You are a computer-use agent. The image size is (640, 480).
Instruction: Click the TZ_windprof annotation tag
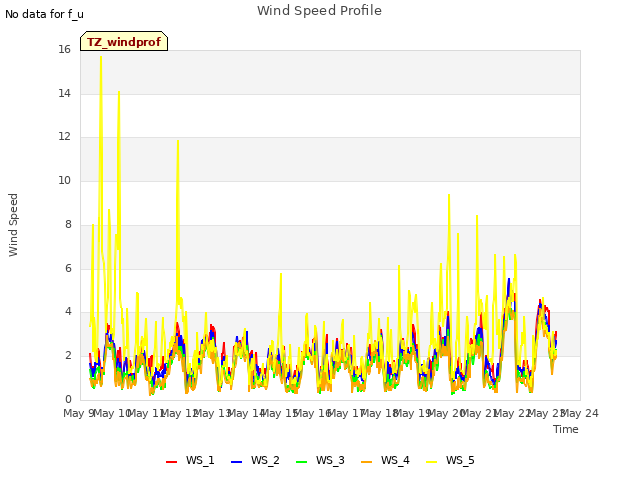pos(124,41)
